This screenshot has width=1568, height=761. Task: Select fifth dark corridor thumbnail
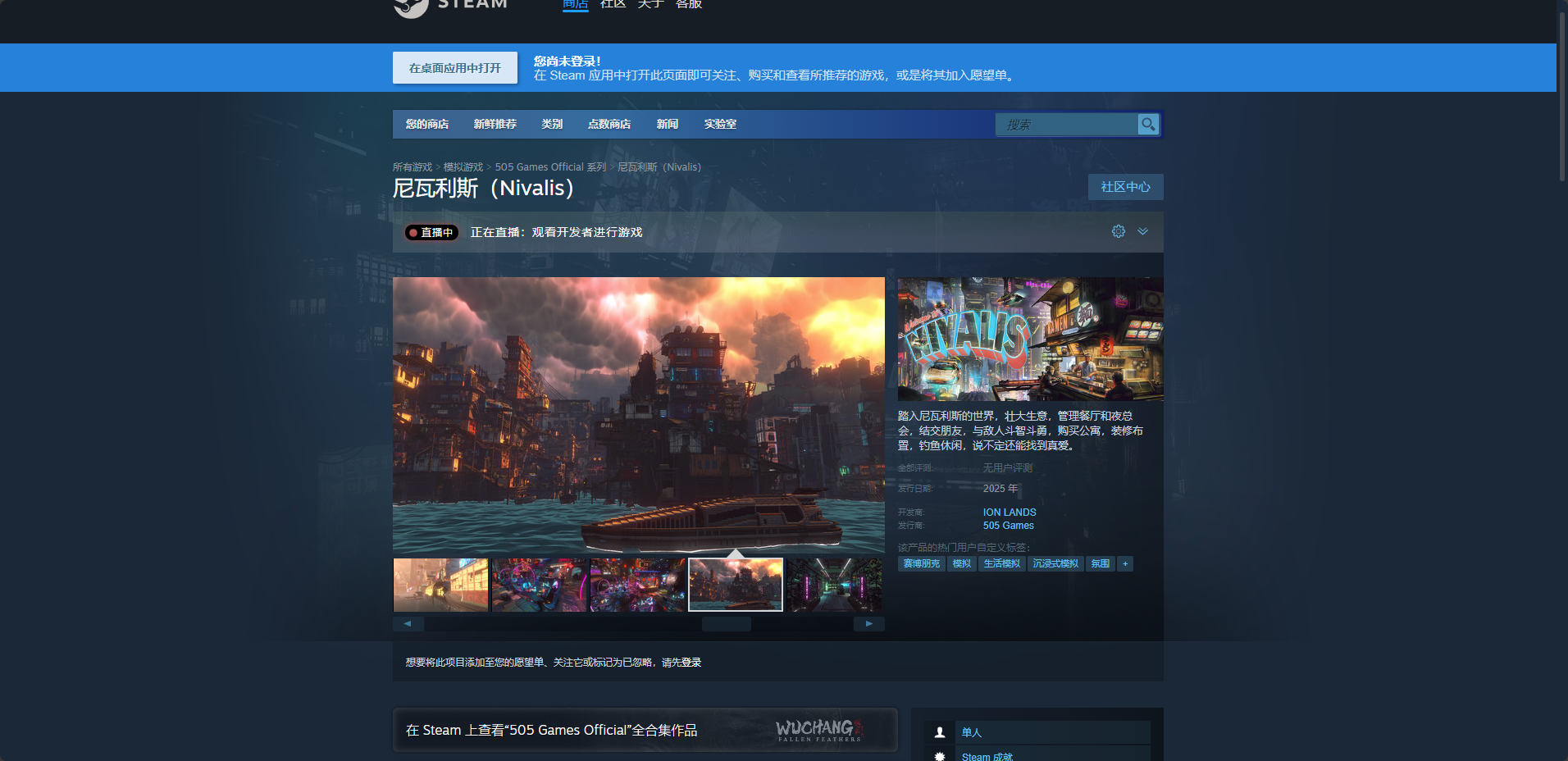(x=834, y=585)
